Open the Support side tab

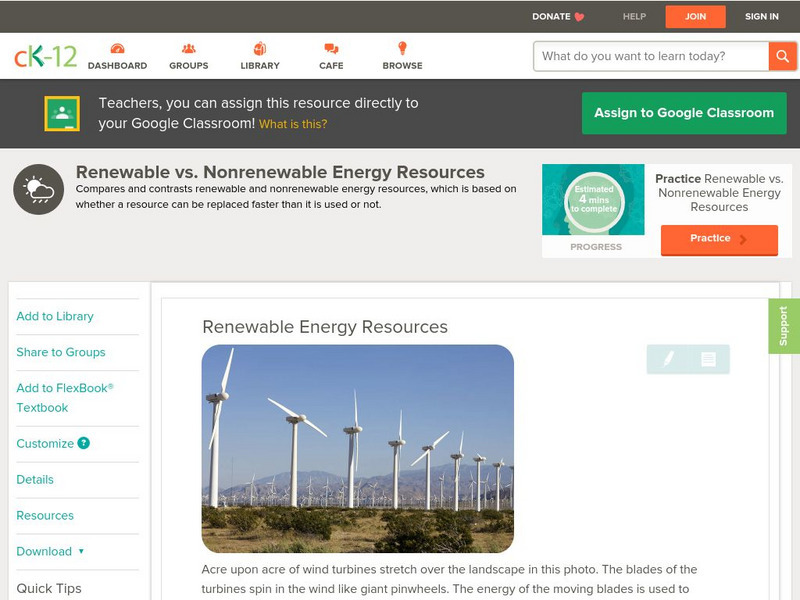click(783, 326)
